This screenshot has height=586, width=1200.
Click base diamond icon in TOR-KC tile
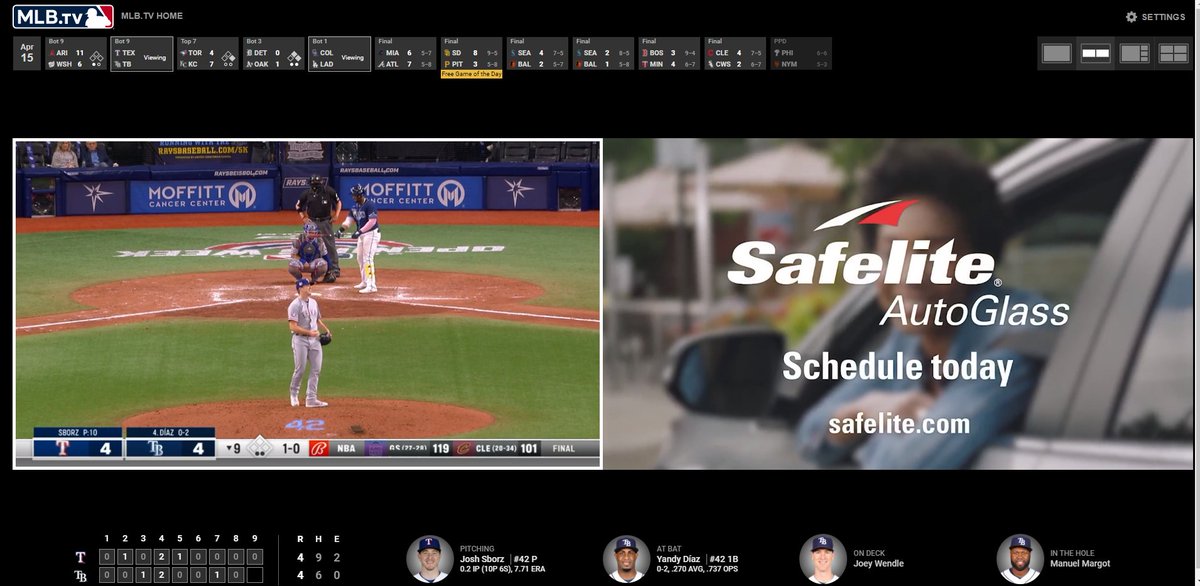229,58
